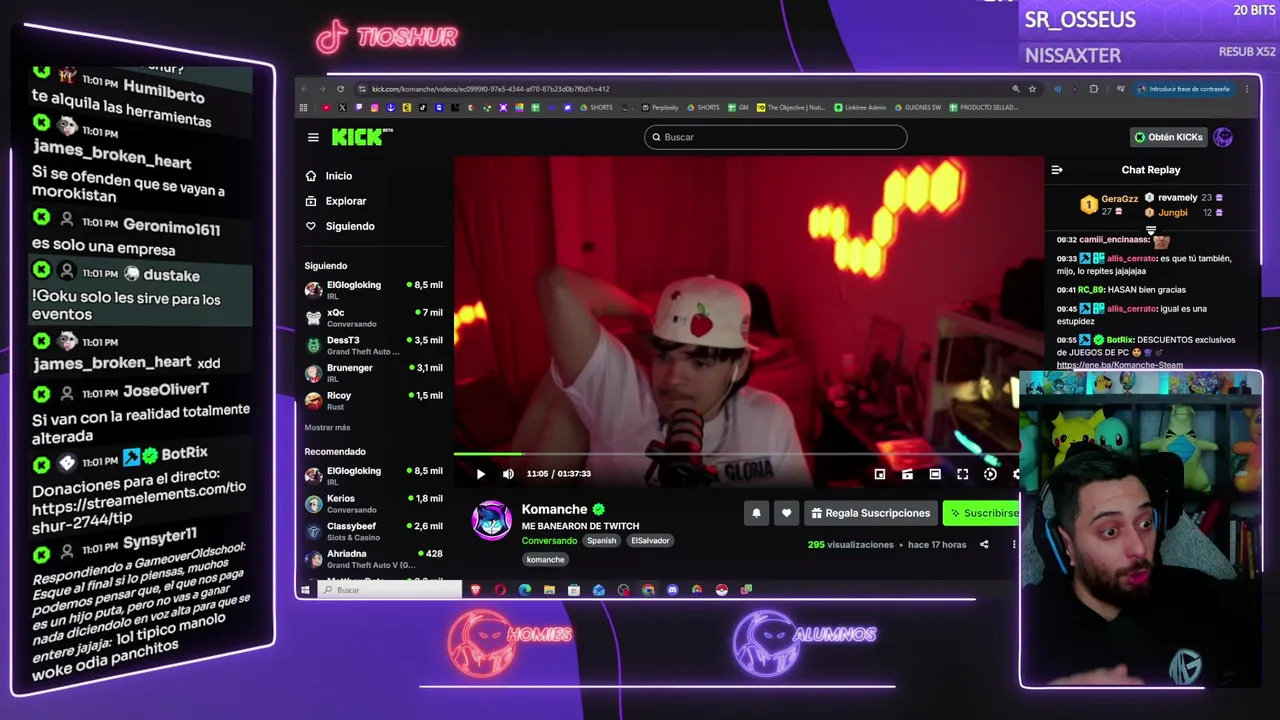Screen dimensions: 1280x720
Task: Open the Kick hamburger menu
Action: coord(313,138)
